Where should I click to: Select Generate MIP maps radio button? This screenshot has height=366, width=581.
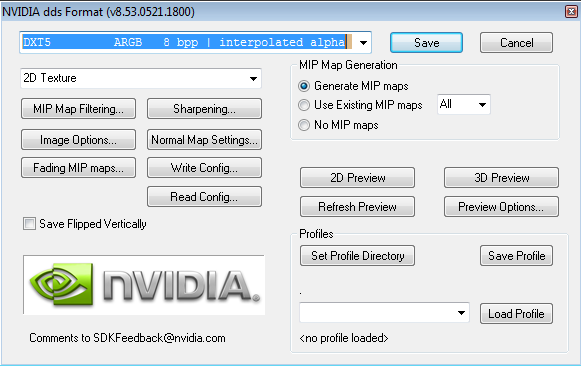(x=304, y=86)
